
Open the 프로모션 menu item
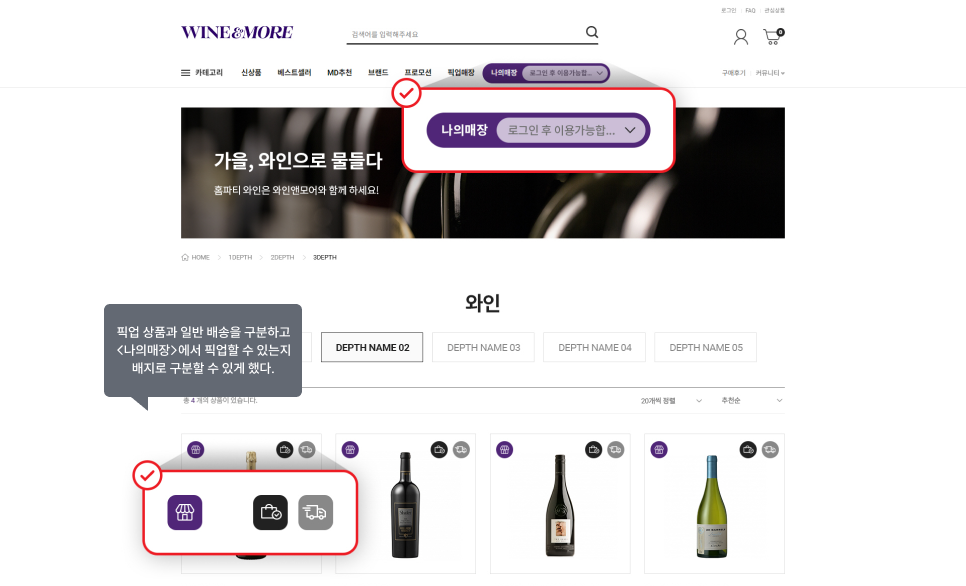[x=418, y=73]
